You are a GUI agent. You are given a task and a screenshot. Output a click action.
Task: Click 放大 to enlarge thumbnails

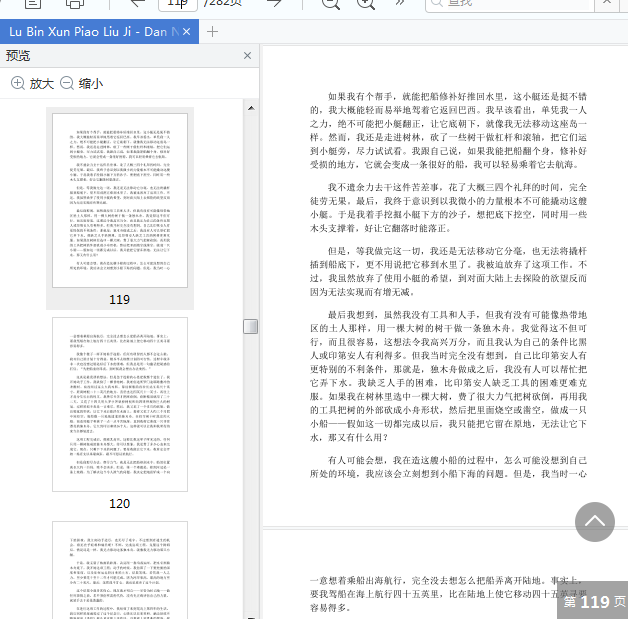coord(32,84)
